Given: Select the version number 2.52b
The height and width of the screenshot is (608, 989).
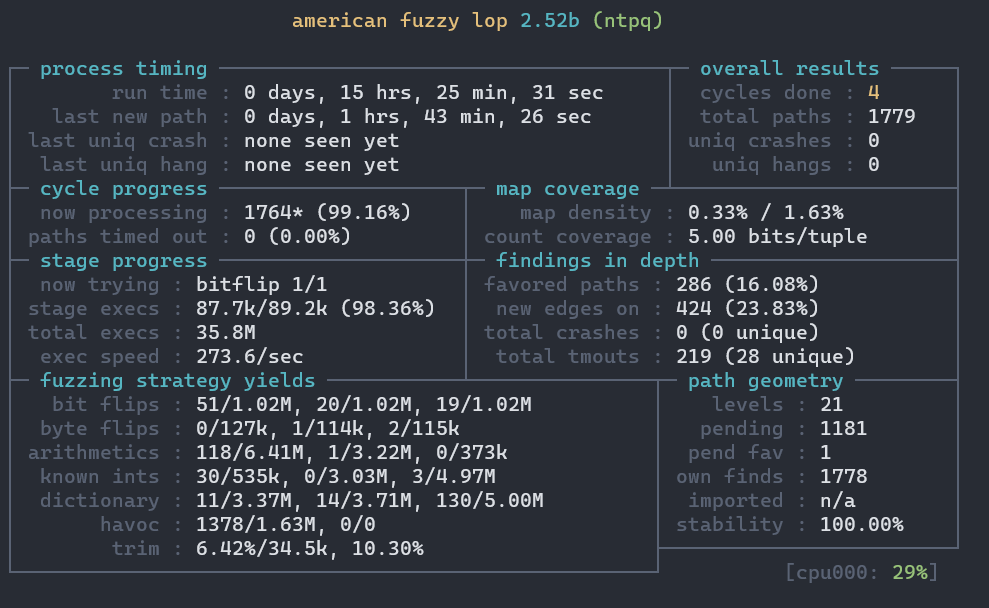Looking at the screenshot, I should [550, 21].
